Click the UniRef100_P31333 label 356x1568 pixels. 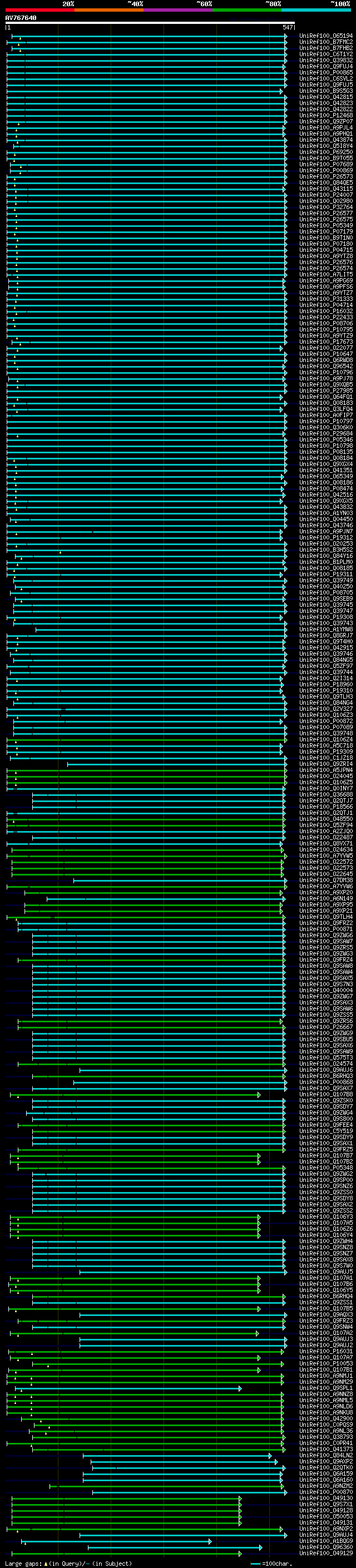coord(326,299)
